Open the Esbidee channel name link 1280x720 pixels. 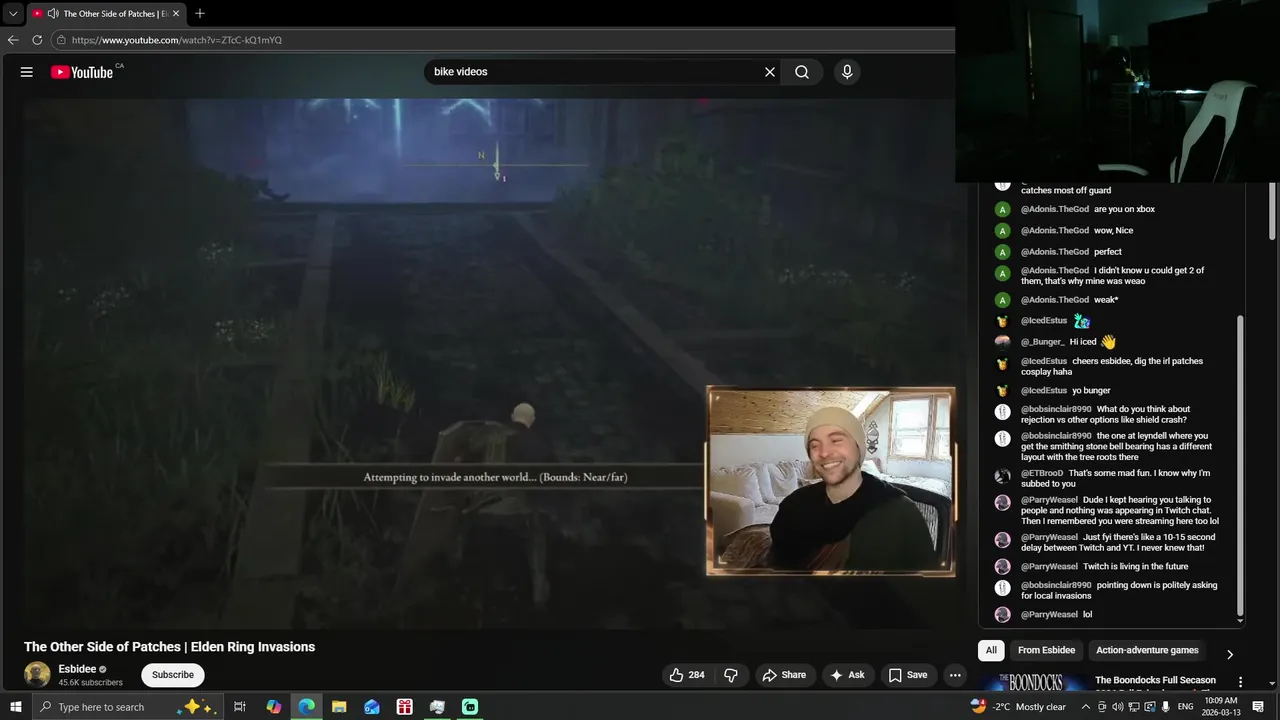point(77,669)
